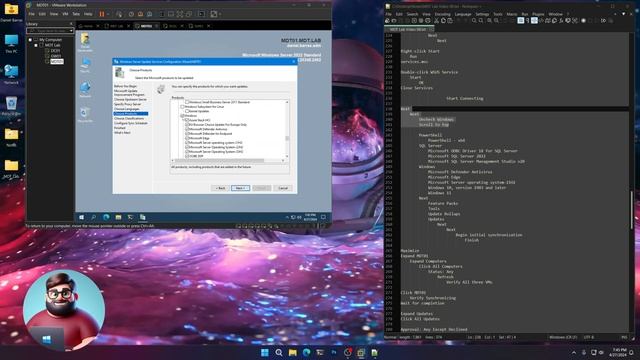Open the Encoding menu in Notepad++

[x=442, y=14]
